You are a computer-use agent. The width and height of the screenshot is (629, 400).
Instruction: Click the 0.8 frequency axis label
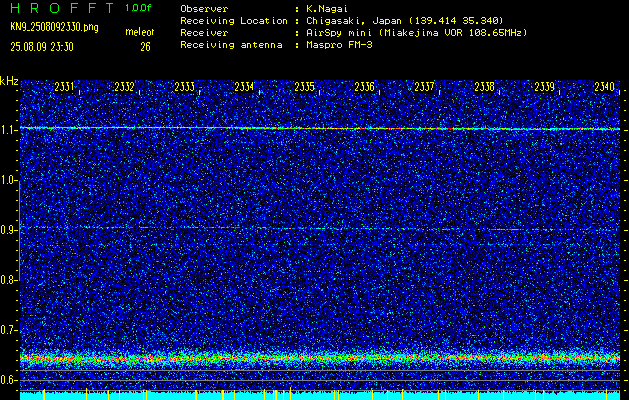[x=8, y=280]
